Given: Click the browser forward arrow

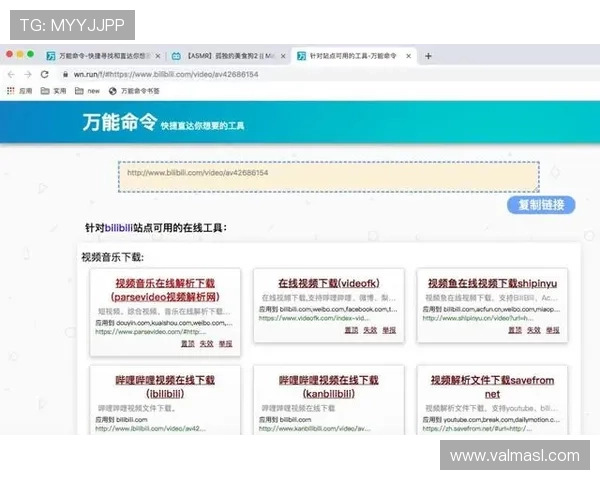Looking at the screenshot, I should pos(28,74).
